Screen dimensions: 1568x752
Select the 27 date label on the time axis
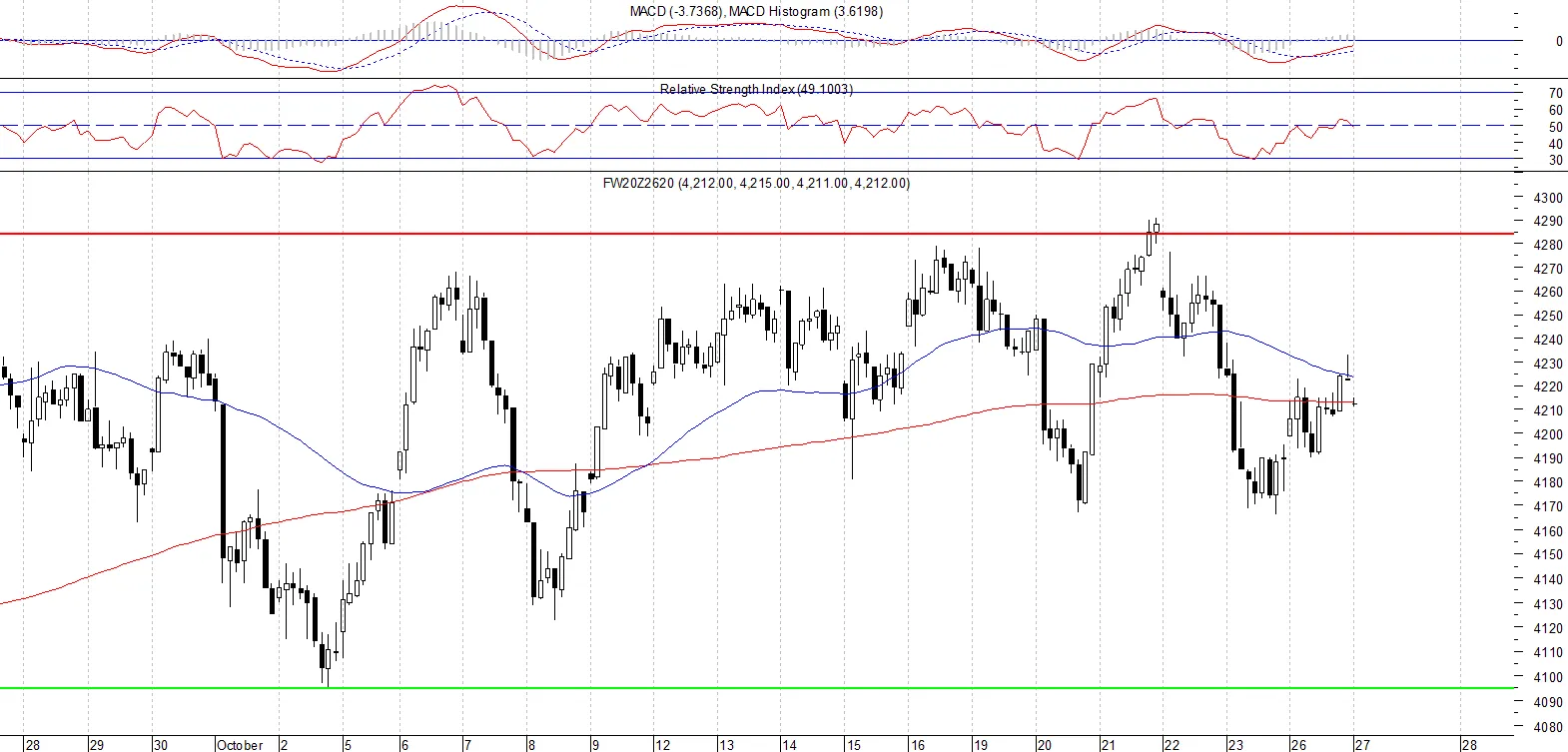coord(1362,745)
